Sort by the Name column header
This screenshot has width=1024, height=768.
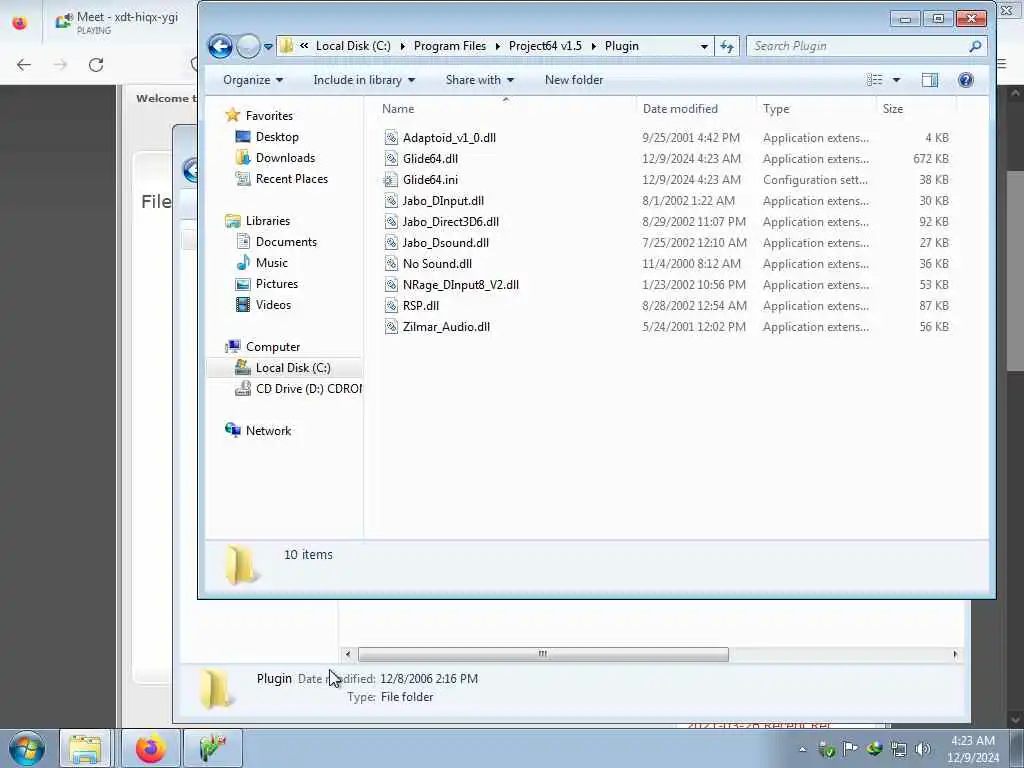click(x=505, y=108)
